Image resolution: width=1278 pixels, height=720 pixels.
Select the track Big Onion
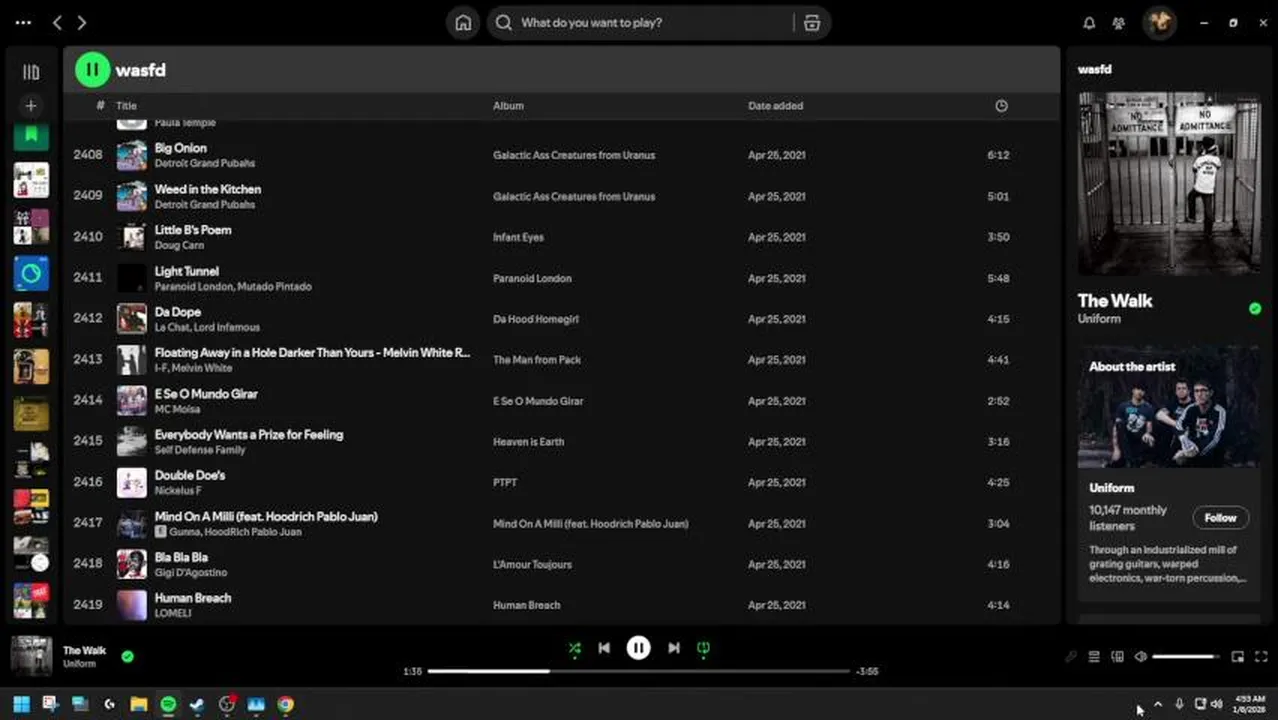pos(180,148)
